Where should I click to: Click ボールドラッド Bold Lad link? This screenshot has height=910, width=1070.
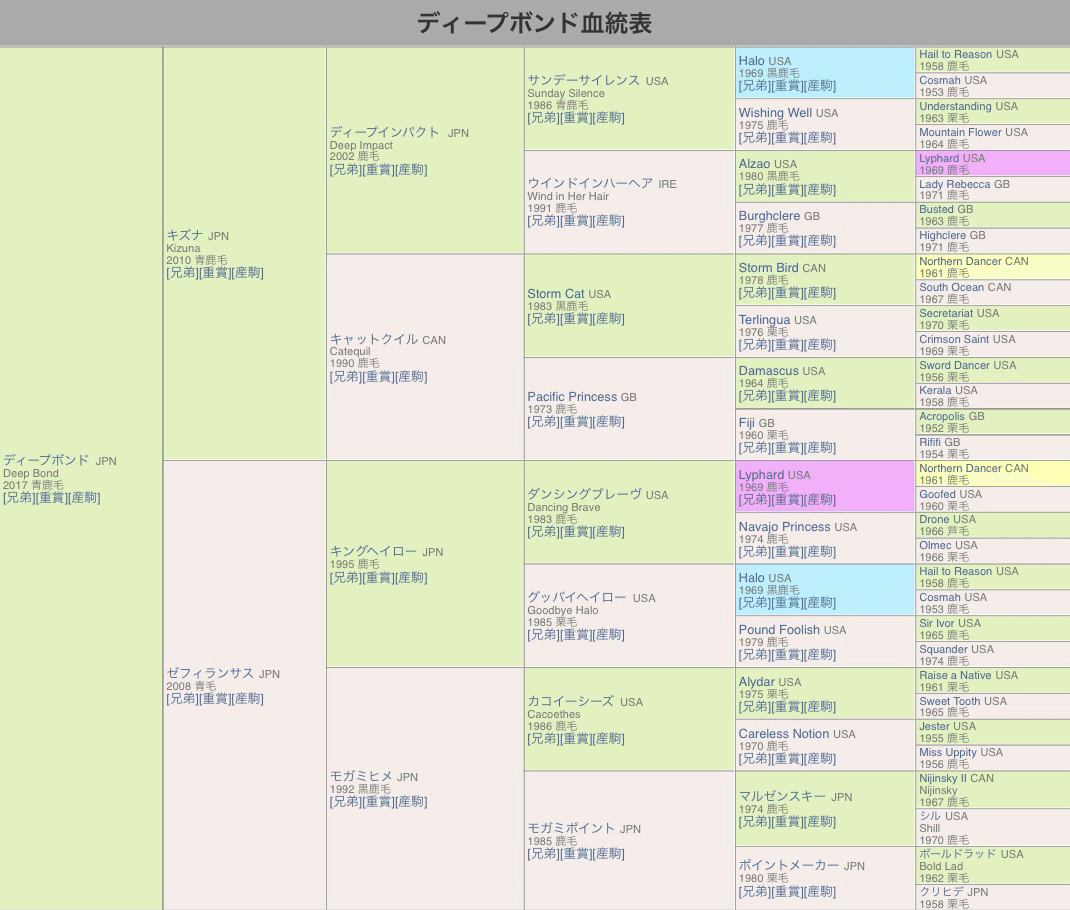click(957, 853)
